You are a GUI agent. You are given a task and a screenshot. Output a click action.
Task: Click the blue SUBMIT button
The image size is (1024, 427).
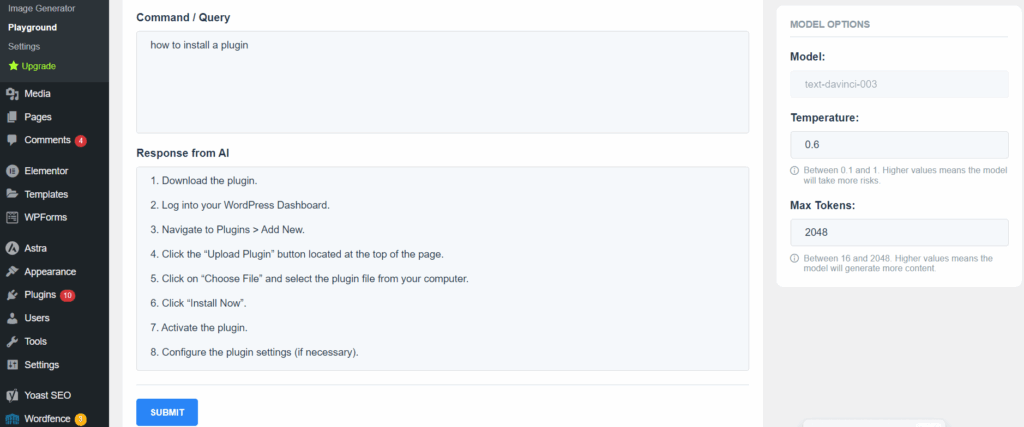(x=167, y=413)
